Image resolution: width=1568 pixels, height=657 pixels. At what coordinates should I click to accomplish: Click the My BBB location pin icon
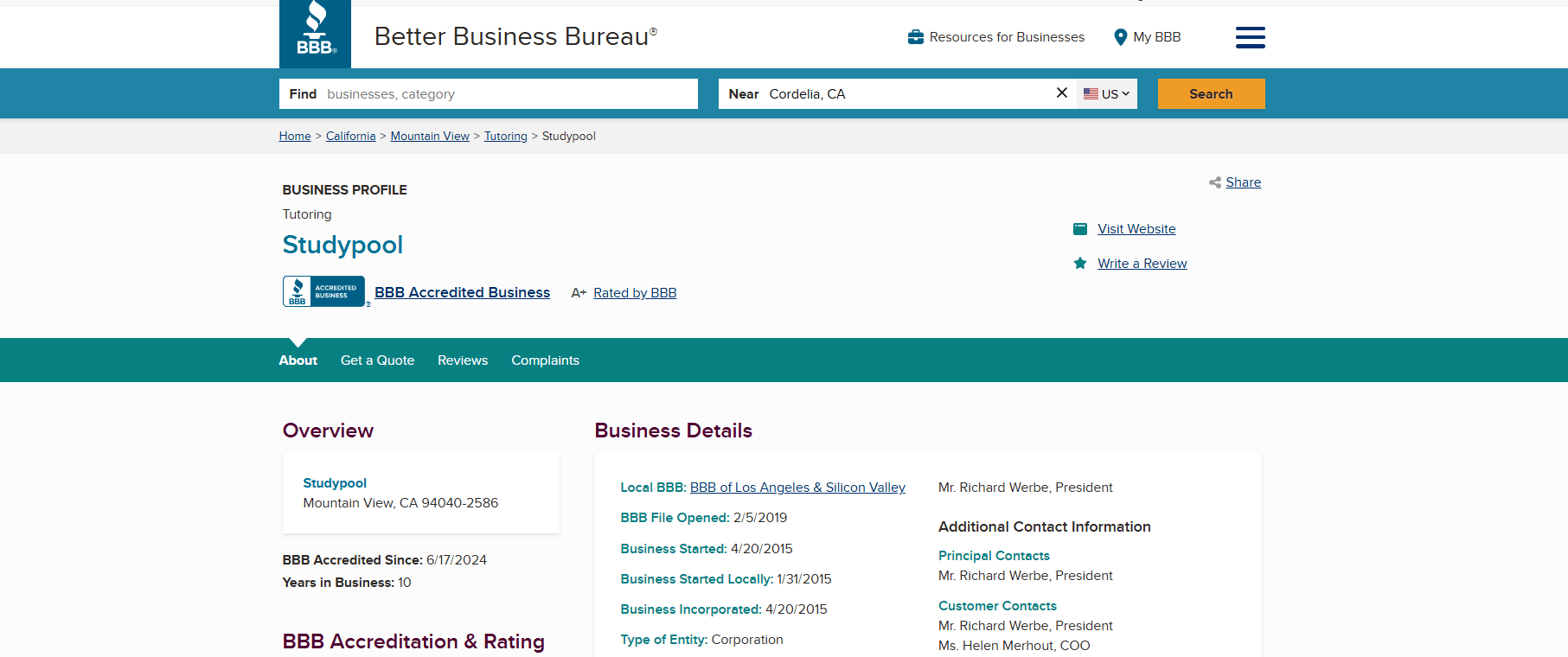click(1120, 37)
